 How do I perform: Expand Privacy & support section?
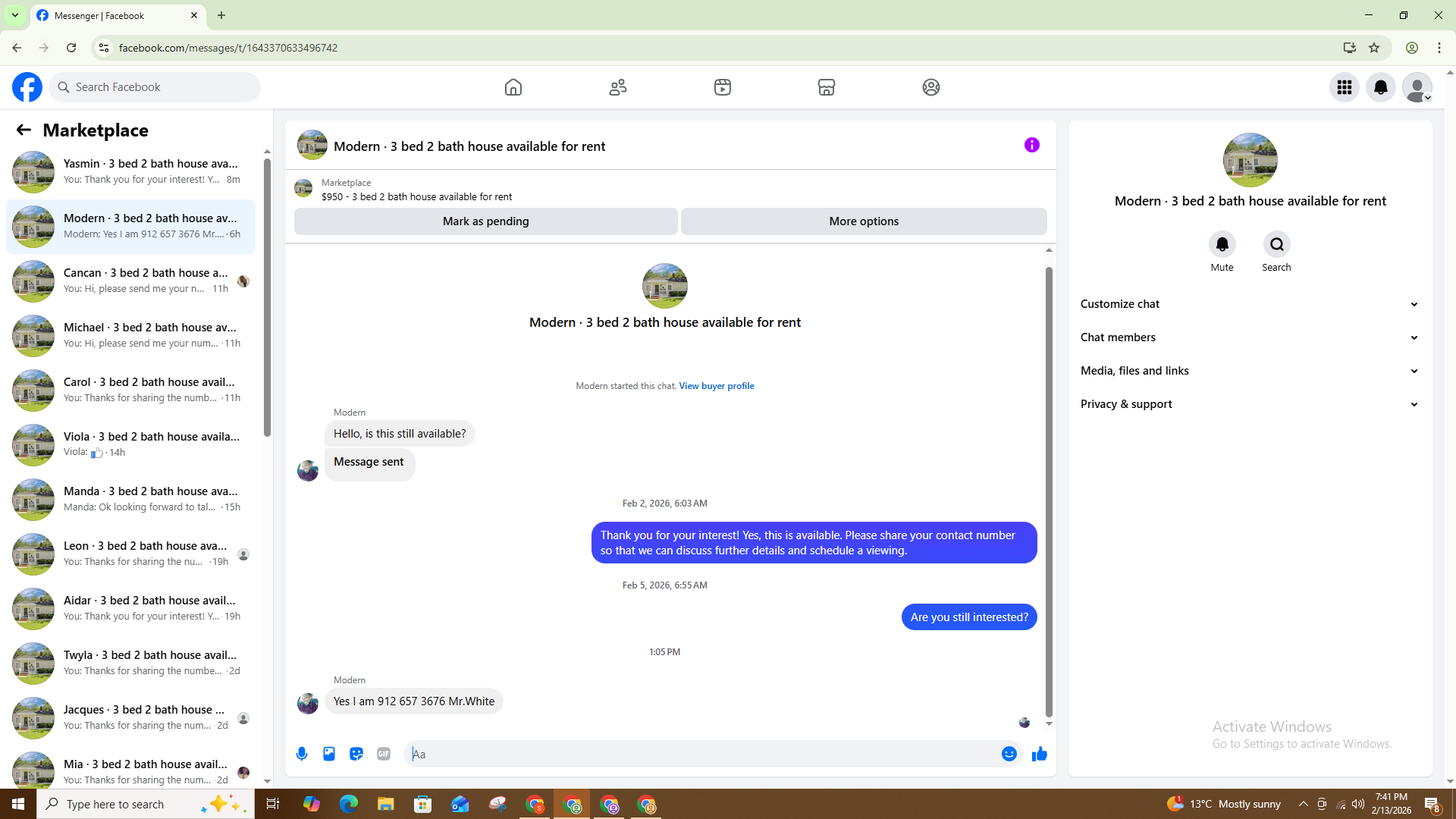[x=1249, y=404]
